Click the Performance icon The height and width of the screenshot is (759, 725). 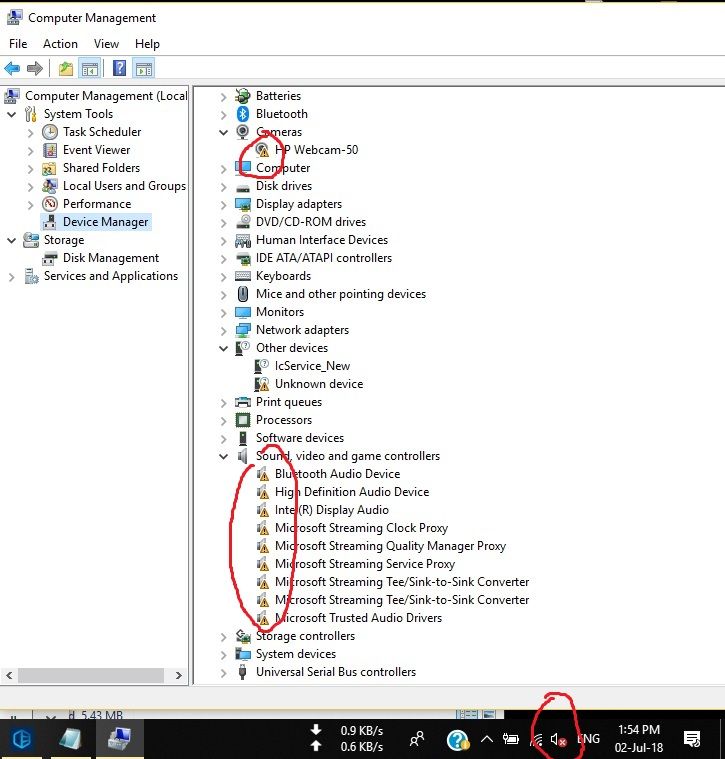tap(50, 204)
